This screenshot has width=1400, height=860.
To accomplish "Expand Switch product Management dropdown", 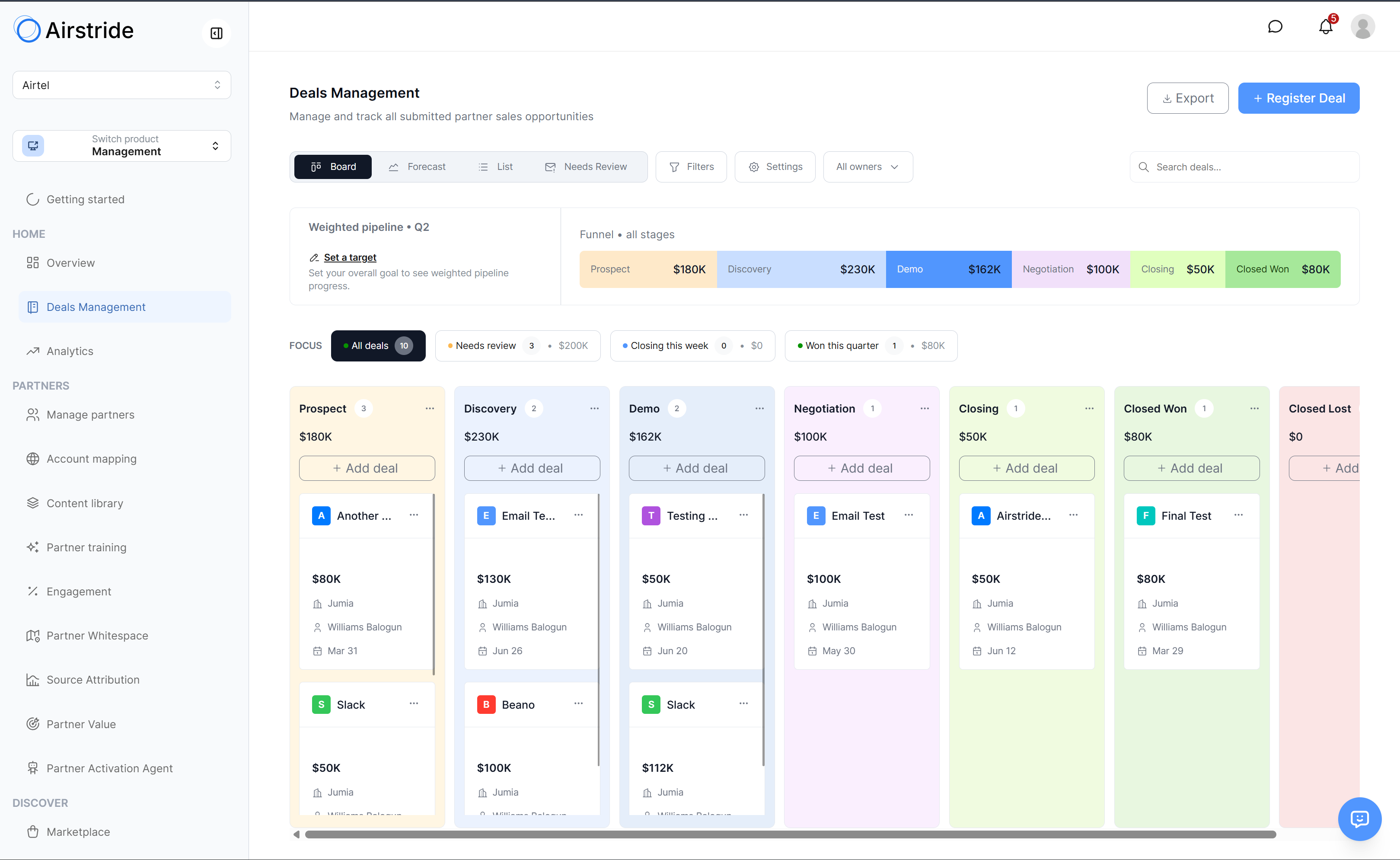I will [x=121, y=146].
